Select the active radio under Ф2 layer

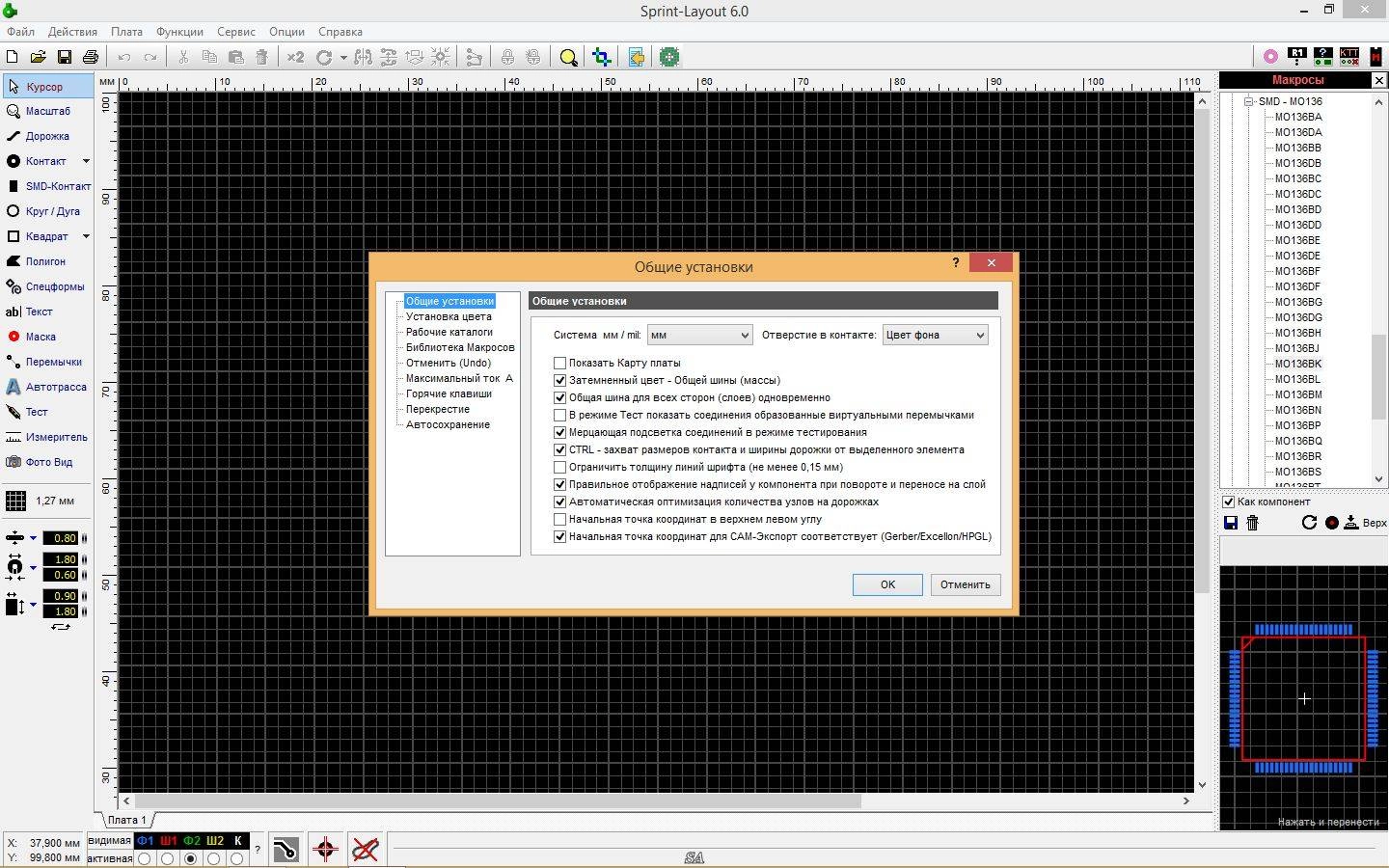[x=191, y=858]
